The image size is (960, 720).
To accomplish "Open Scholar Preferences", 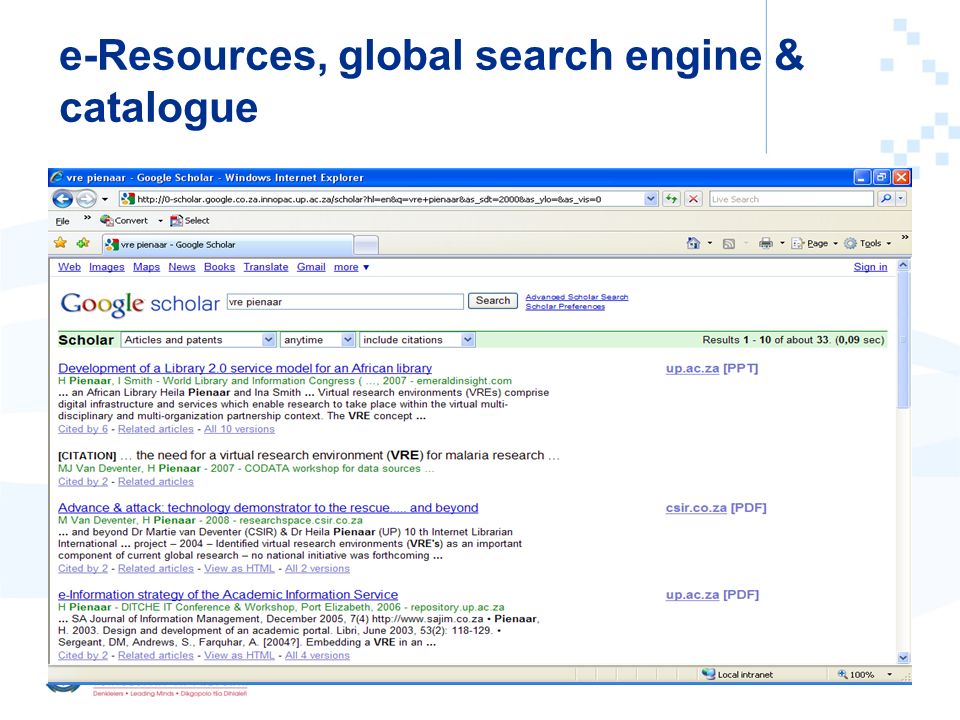I will click(x=565, y=306).
